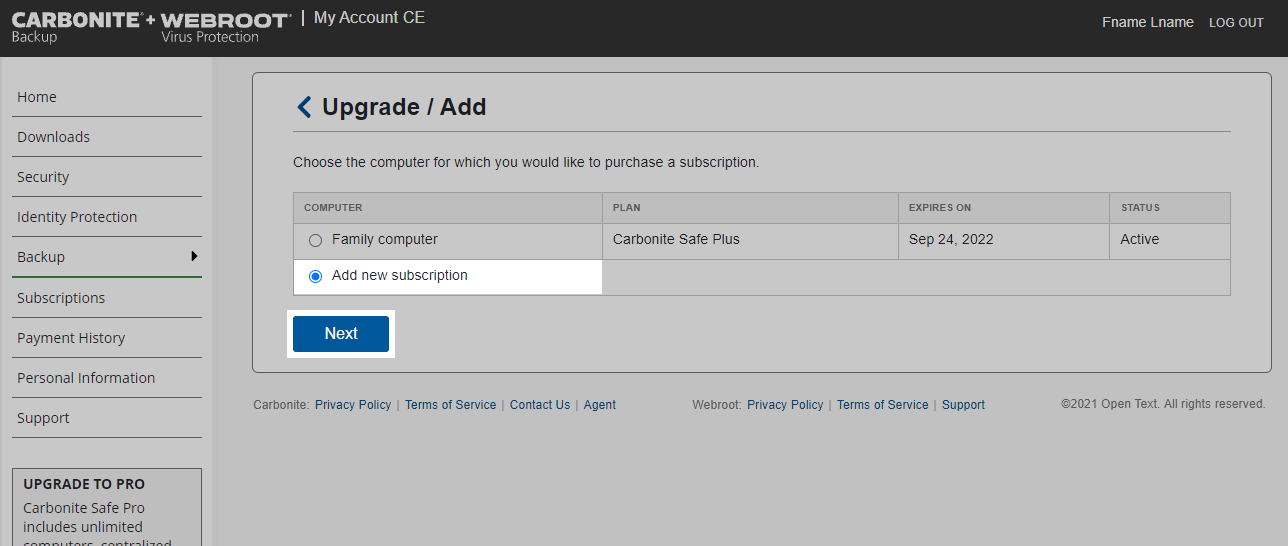Click the Carbonite Contact Us link
This screenshot has width=1288, height=546.
pyautogui.click(x=540, y=405)
